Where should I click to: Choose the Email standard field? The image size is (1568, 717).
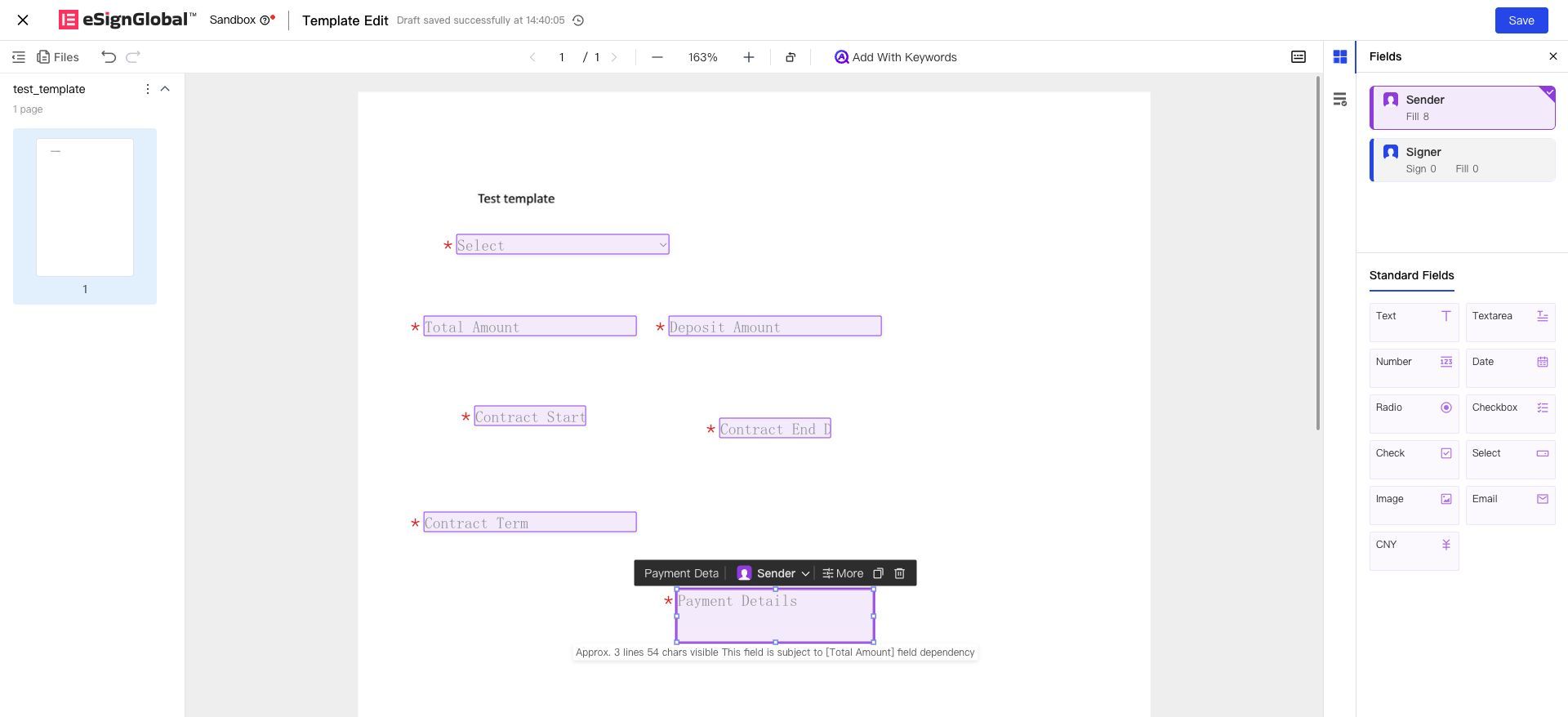[x=1511, y=505]
